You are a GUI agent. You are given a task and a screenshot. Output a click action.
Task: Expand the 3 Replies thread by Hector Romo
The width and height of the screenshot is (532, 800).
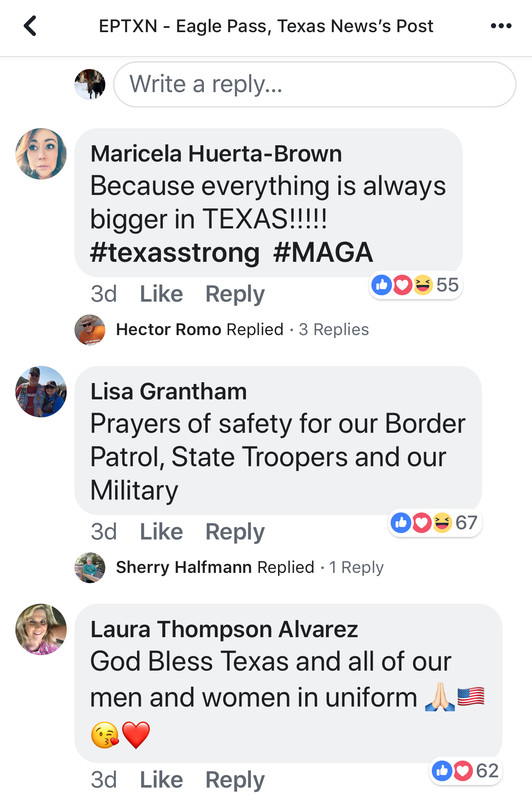334,330
